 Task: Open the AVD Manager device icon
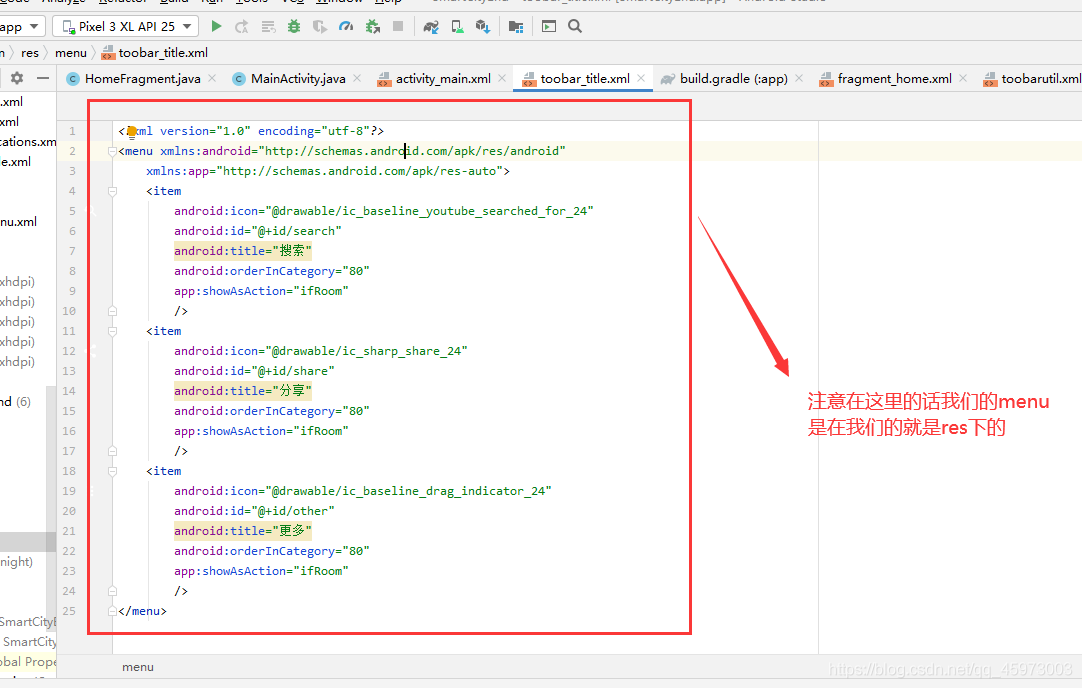coord(457,27)
